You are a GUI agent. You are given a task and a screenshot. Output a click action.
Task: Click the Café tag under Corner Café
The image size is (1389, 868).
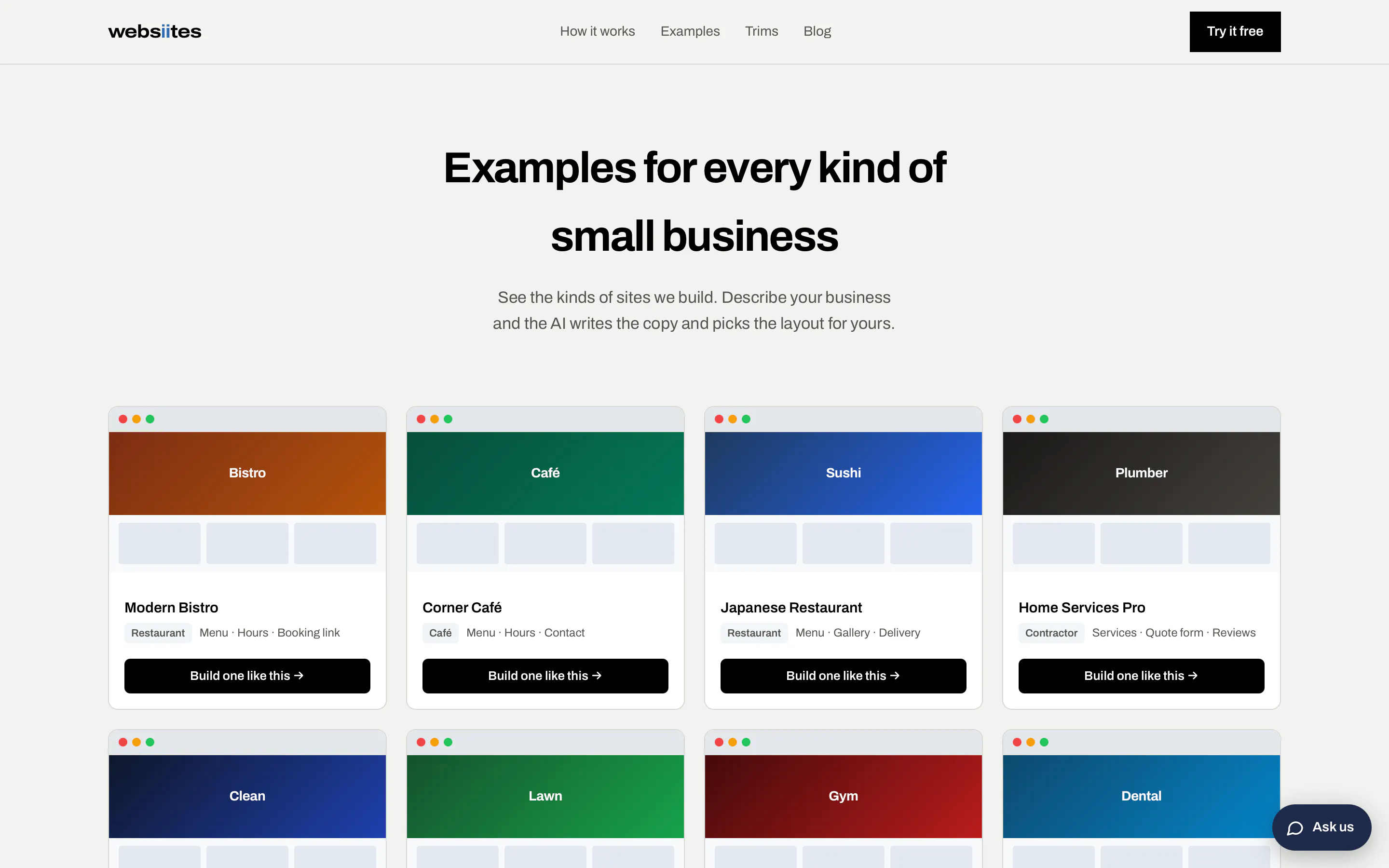tap(440, 633)
